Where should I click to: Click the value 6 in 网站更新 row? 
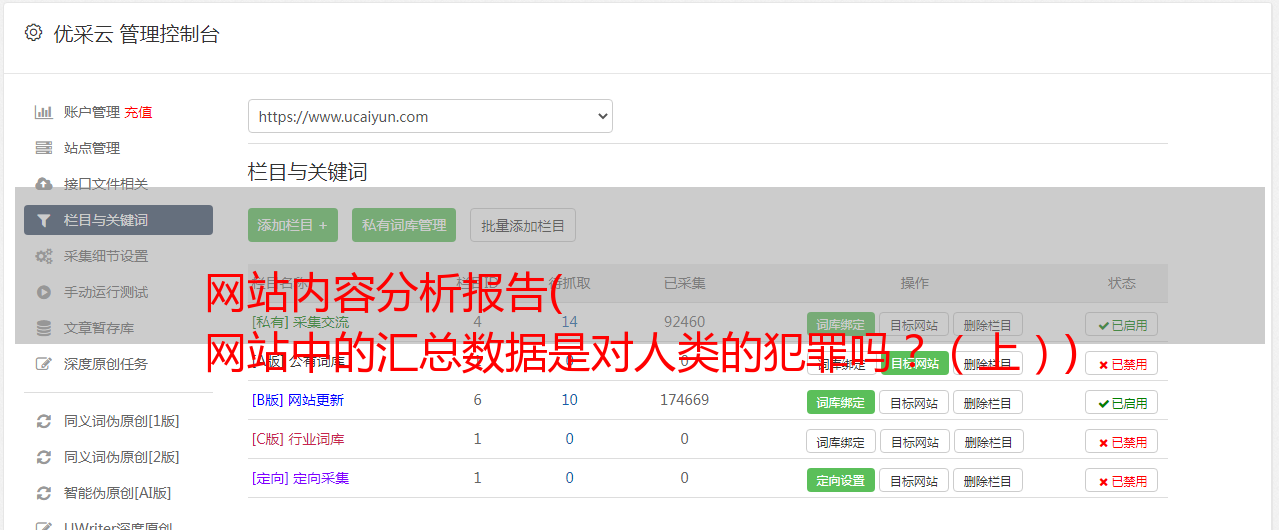[477, 400]
